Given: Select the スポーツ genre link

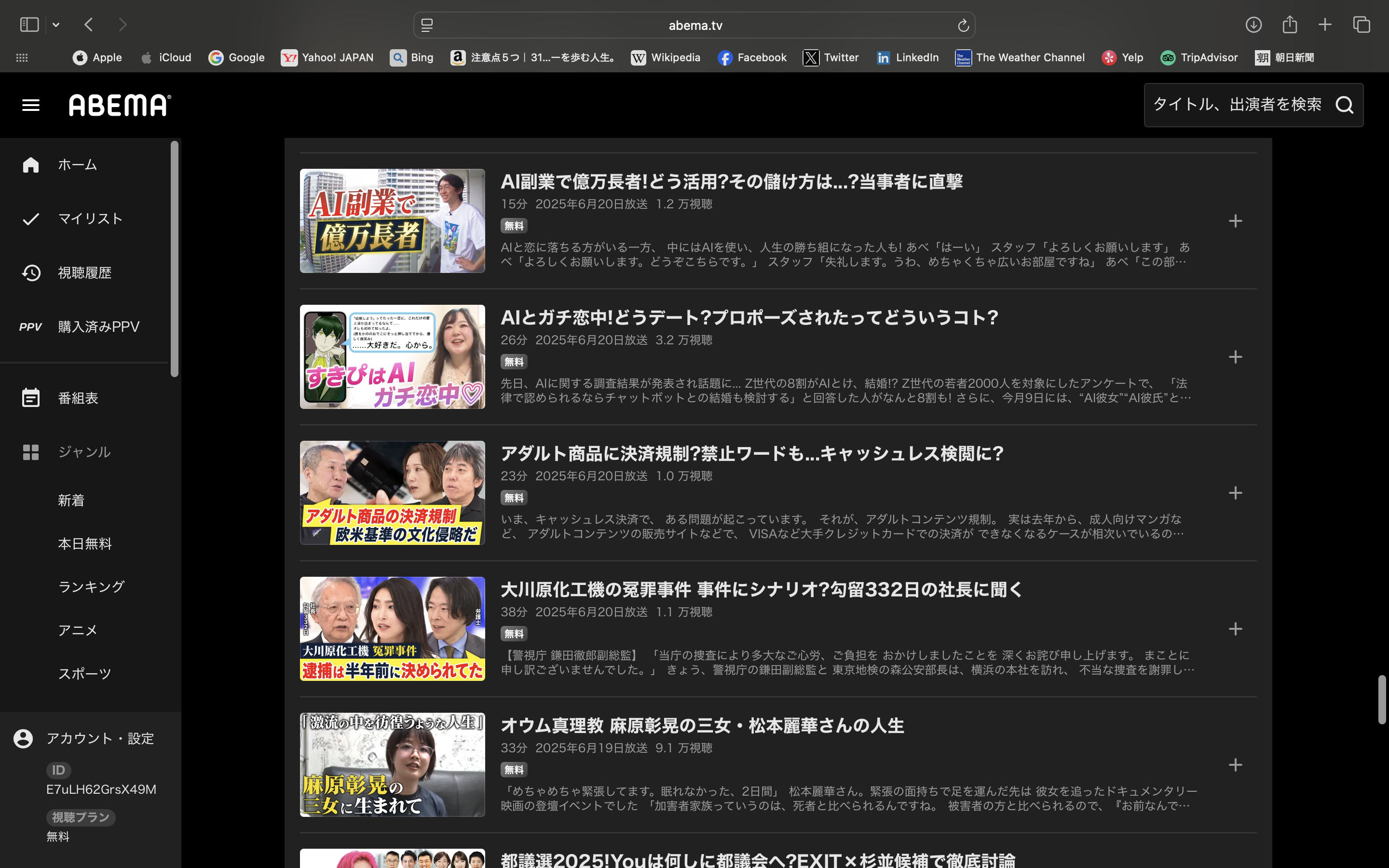Looking at the screenshot, I should tap(84, 673).
